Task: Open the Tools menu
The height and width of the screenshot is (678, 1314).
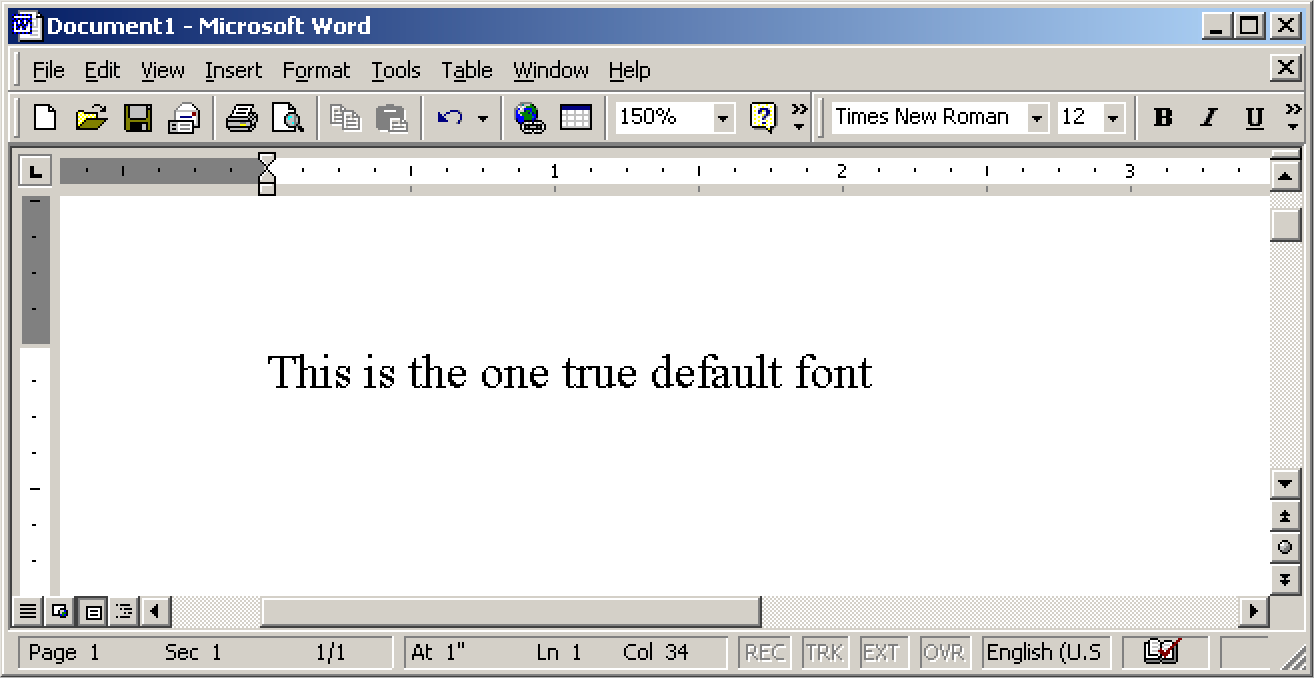Action: click(x=396, y=71)
